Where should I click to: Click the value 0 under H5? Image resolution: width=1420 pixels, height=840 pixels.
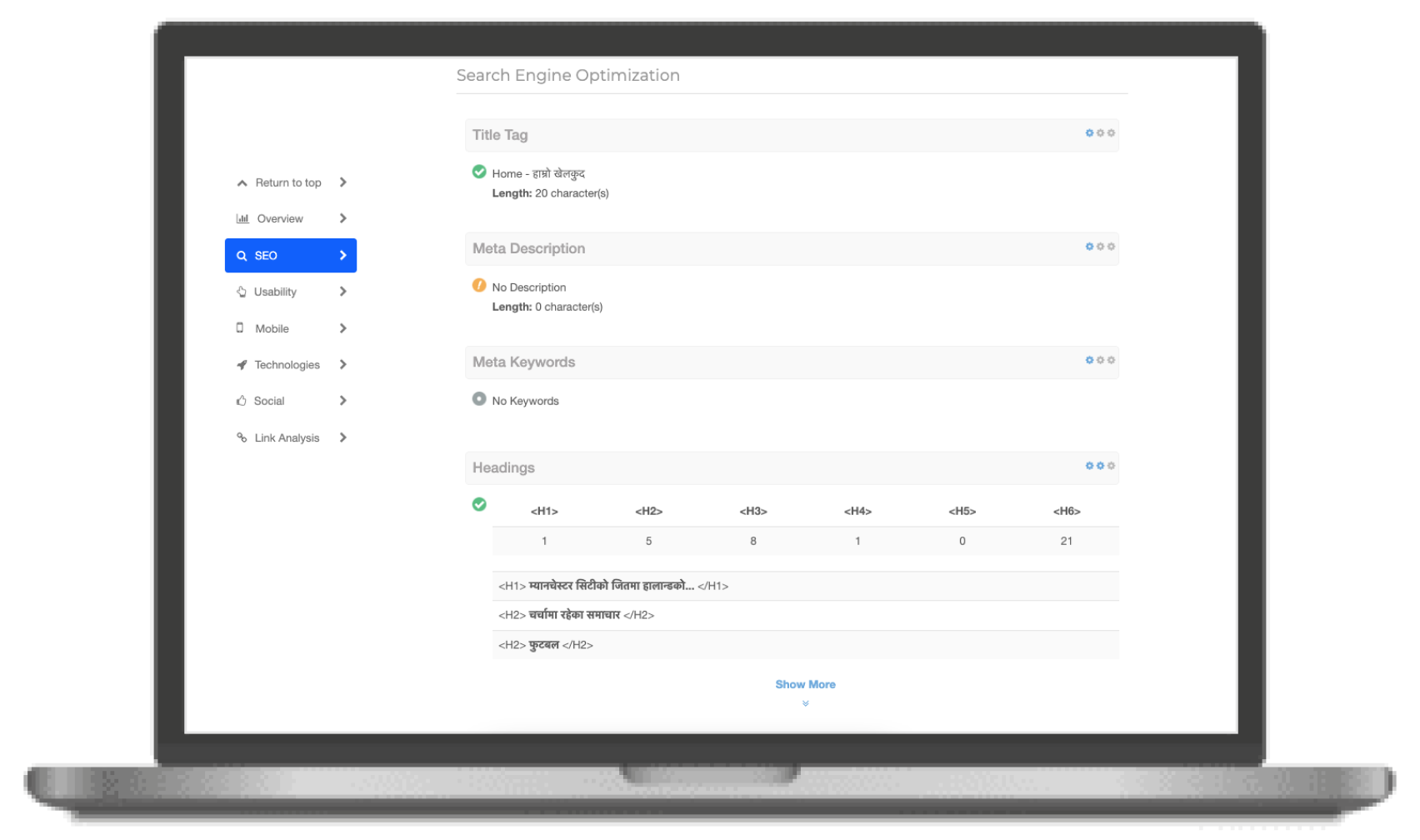(962, 541)
